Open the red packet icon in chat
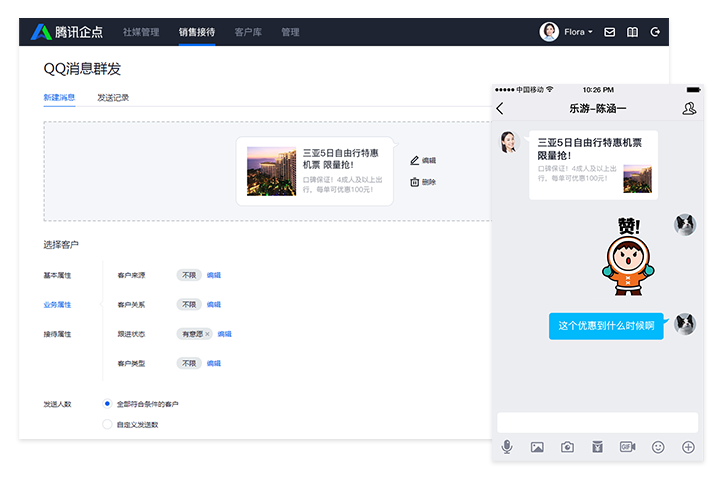 coord(597,447)
